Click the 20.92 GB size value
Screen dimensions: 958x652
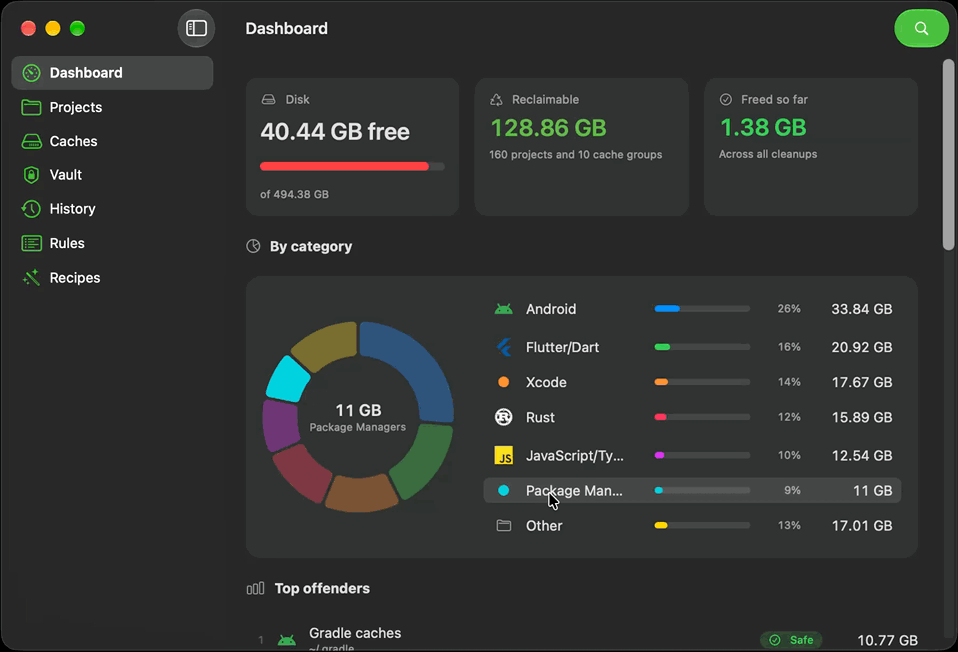pos(861,347)
